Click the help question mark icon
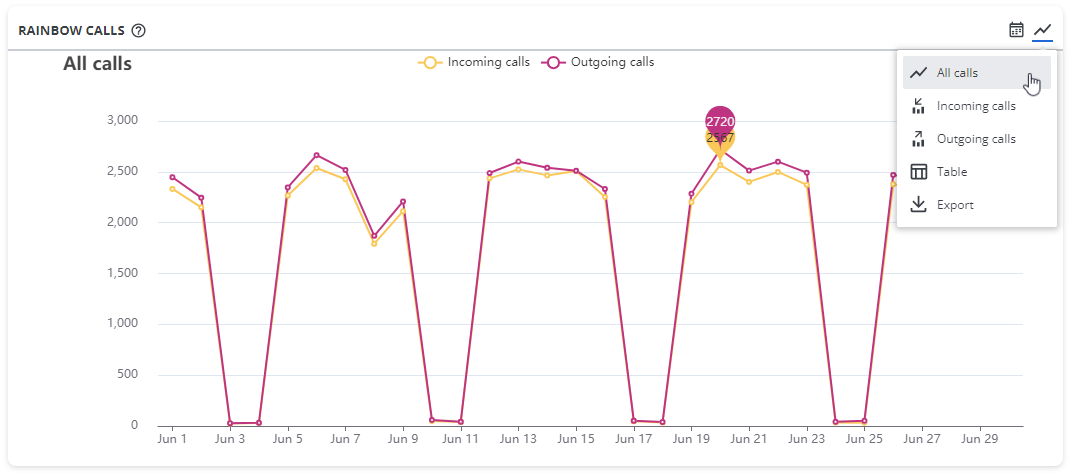1071x475 pixels. 139,30
